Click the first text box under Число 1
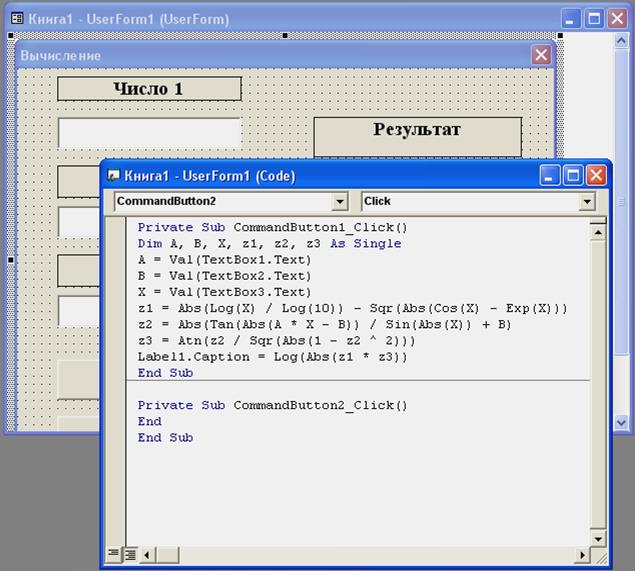This screenshot has width=635, height=571. (x=149, y=132)
